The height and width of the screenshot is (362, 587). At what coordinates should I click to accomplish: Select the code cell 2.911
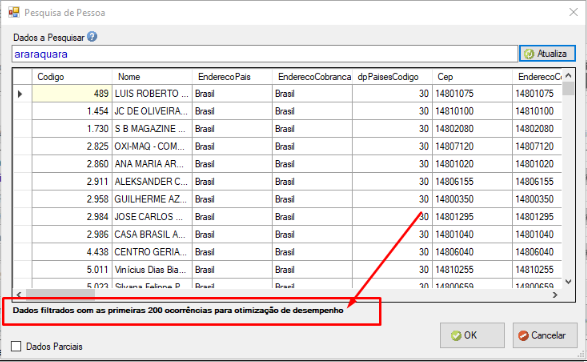72,182
